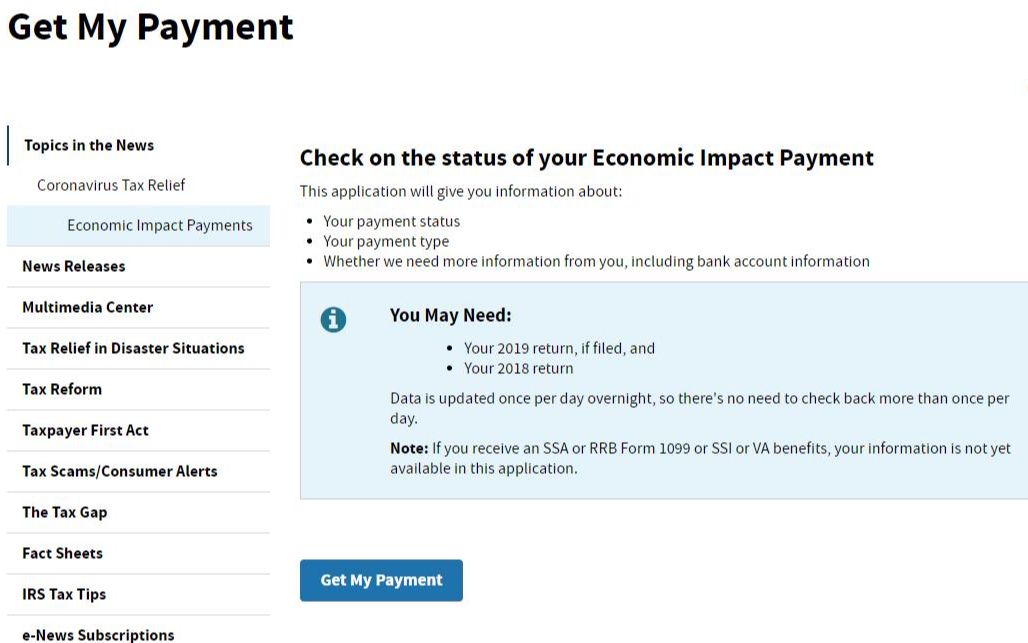The width and height of the screenshot is (1028, 643).
Task: Open Taxpayer First Act link
Action: pos(85,431)
